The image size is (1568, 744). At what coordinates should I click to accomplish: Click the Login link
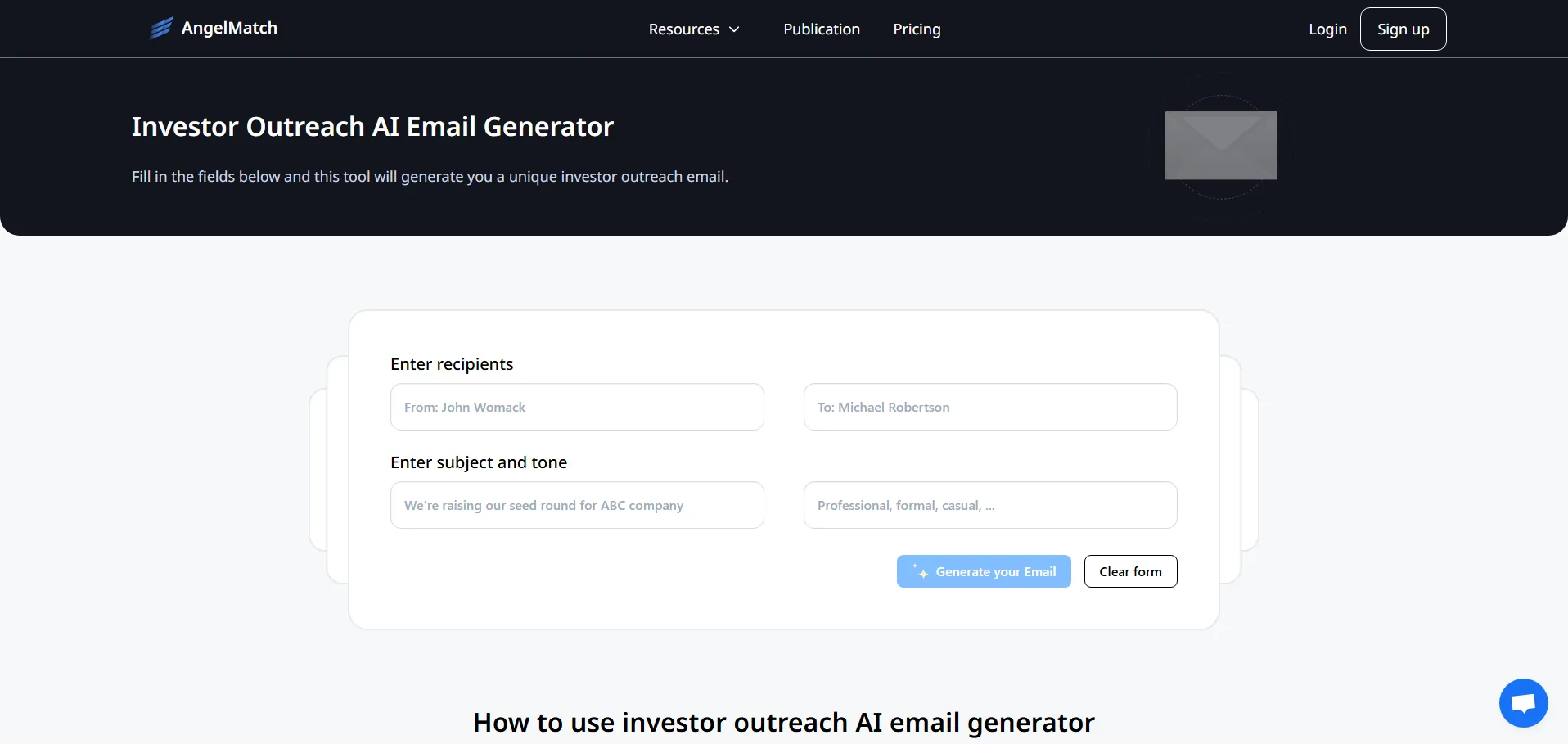click(1327, 29)
